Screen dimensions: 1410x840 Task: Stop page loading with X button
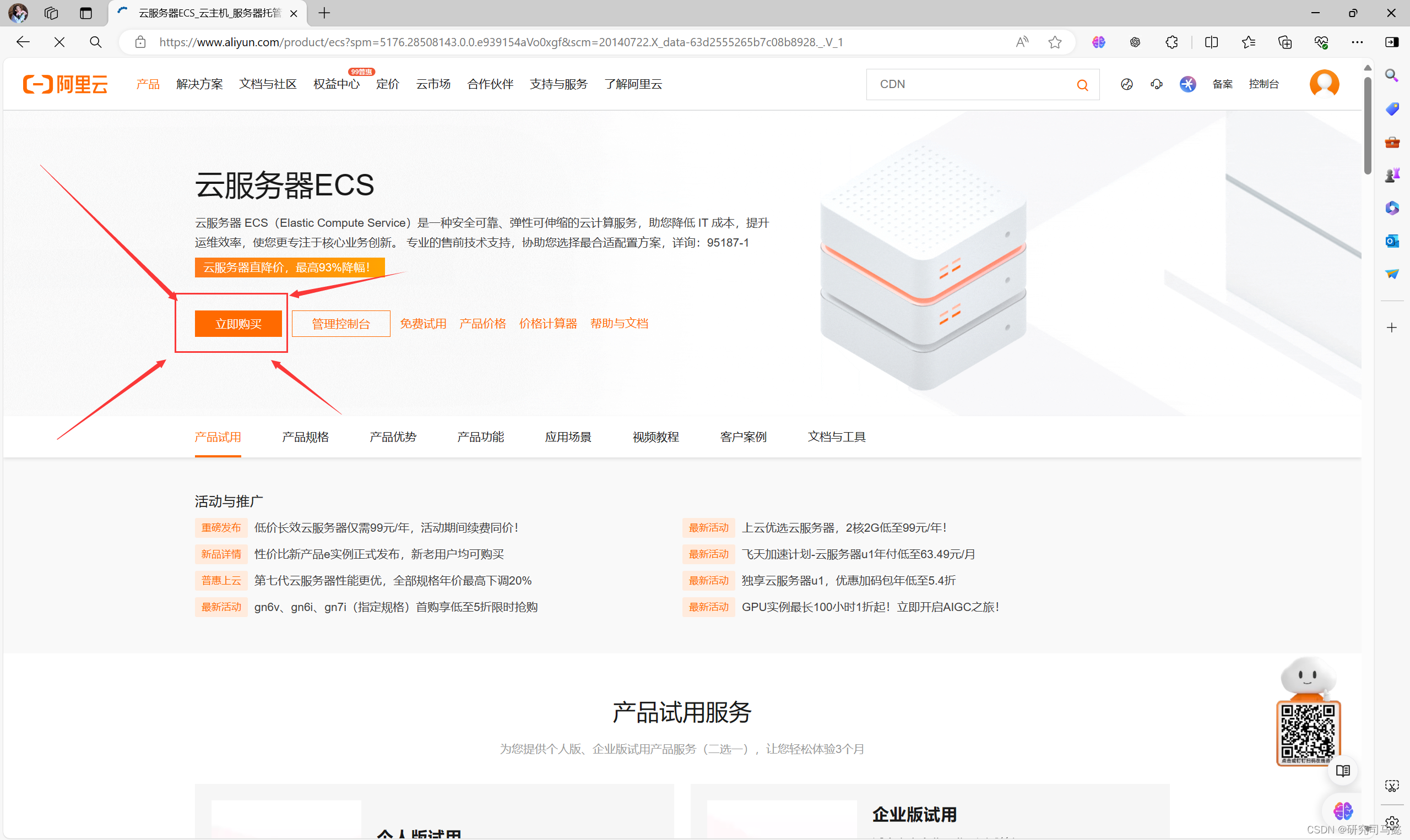[59, 42]
